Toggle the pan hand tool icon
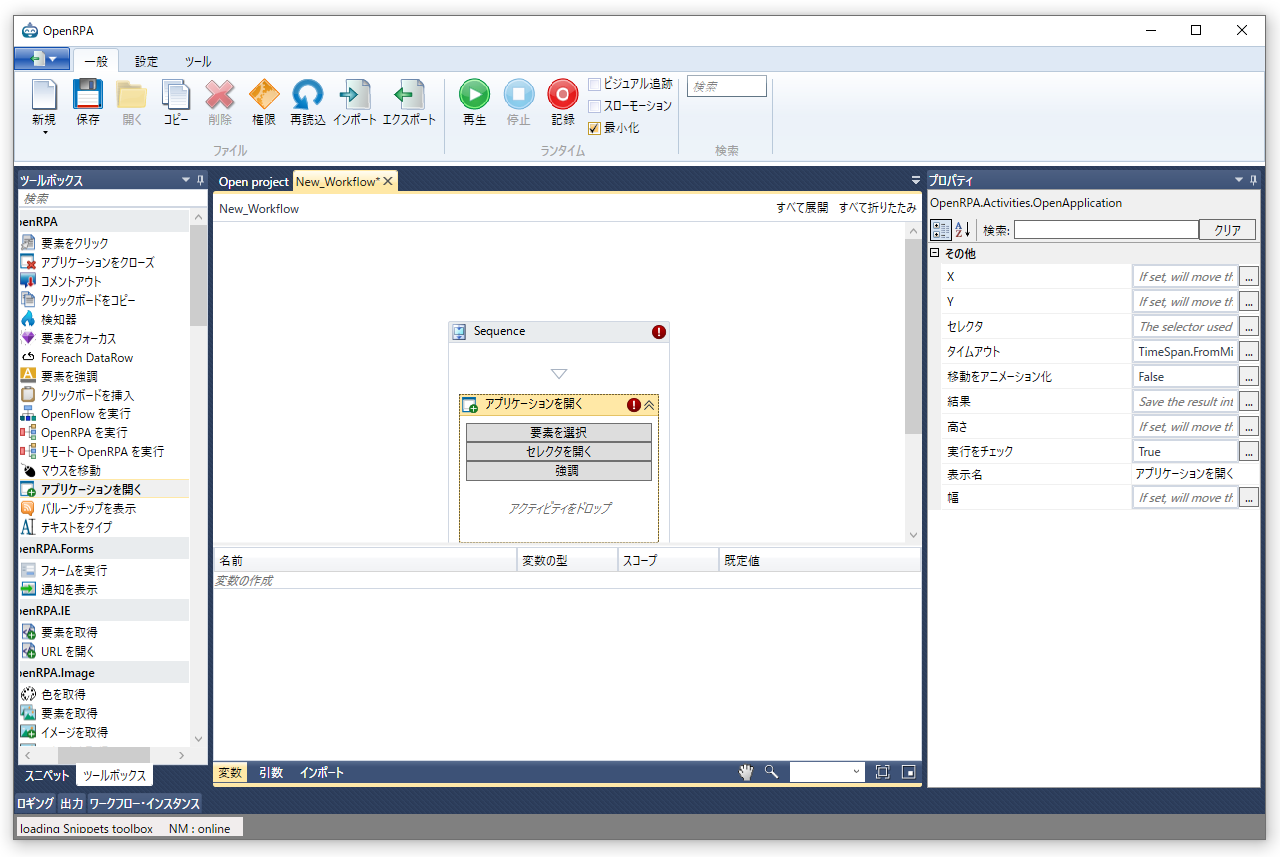The image size is (1280, 857). [x=745, y=771]
